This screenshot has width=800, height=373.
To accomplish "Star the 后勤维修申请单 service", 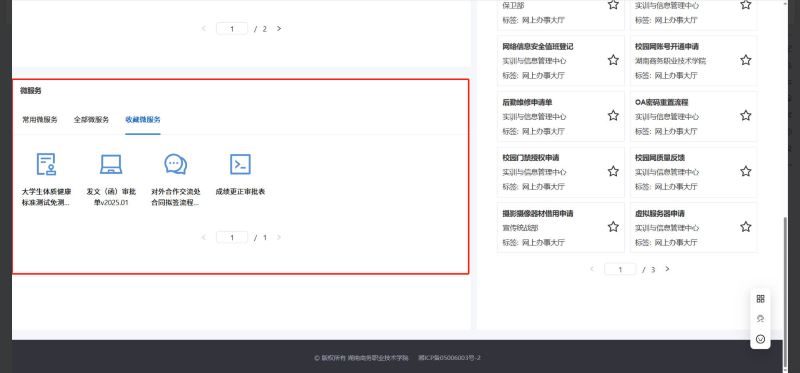I will point(613,116).
